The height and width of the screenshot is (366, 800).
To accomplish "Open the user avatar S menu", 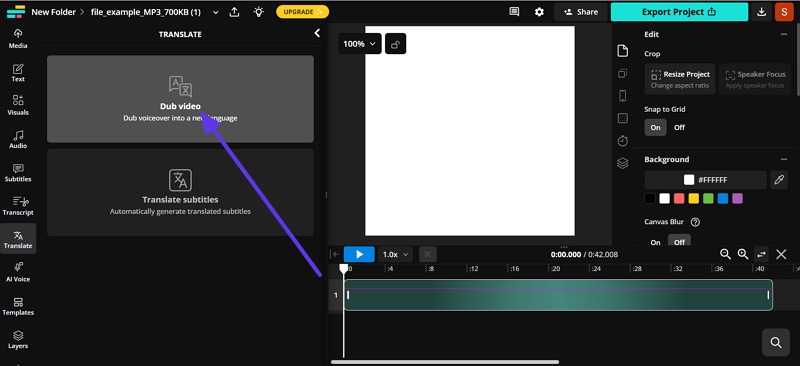I will pos(784,12).
